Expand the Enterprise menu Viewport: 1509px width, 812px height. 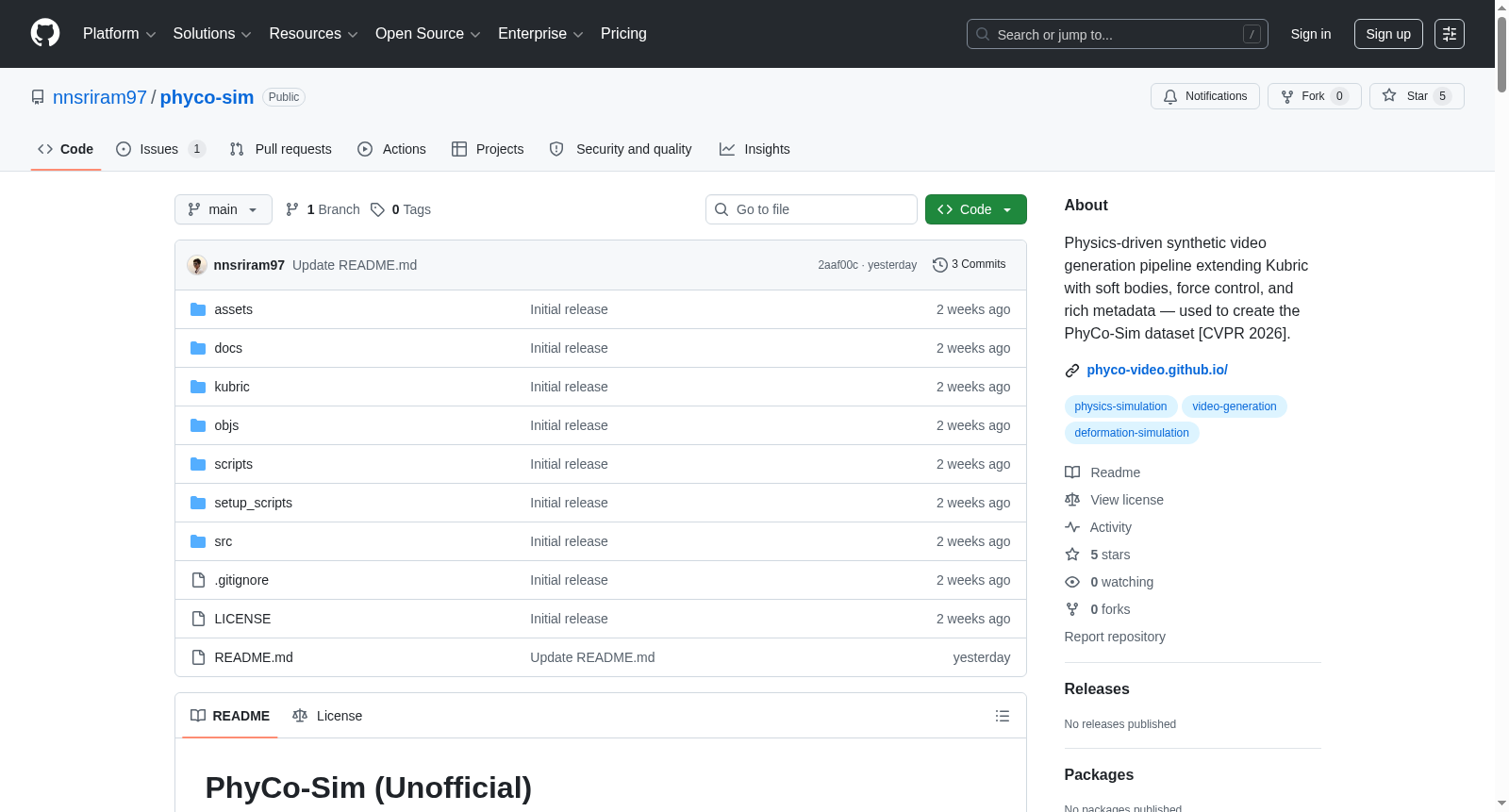pyautogui.click(x=540, y=34)
